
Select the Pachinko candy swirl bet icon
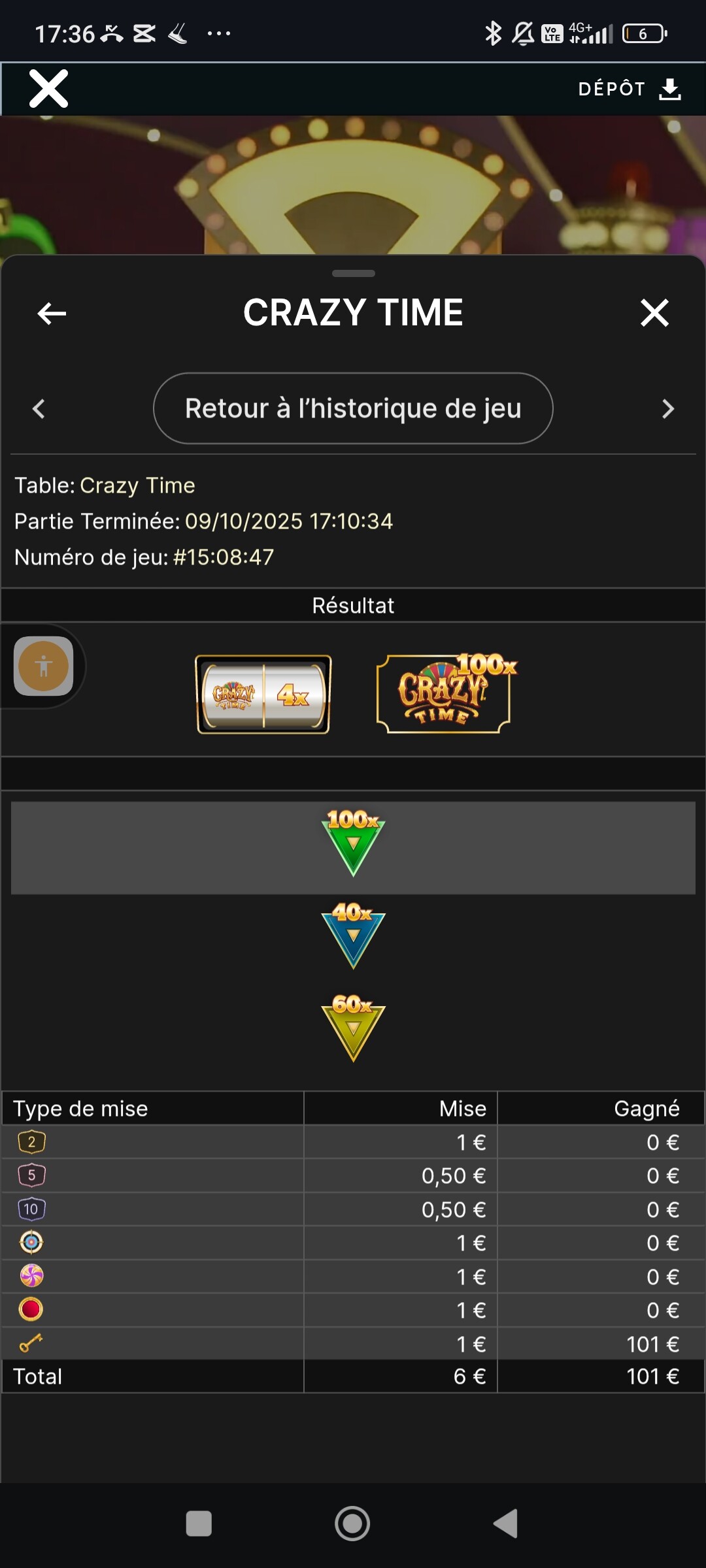point(31,1276)
